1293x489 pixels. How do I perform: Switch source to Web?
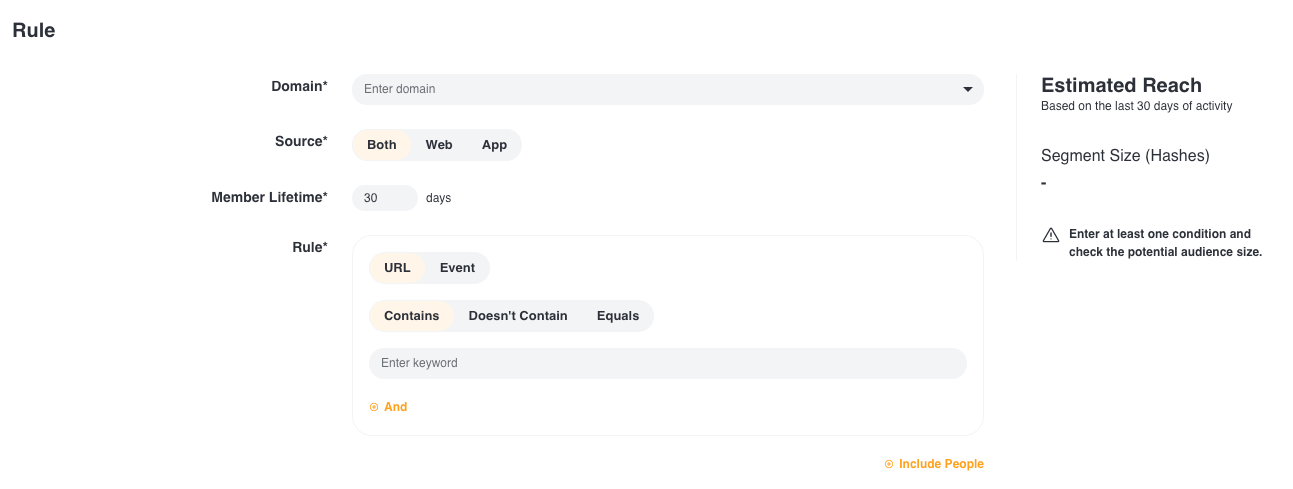pyautogui.click(x=439, y=145)
